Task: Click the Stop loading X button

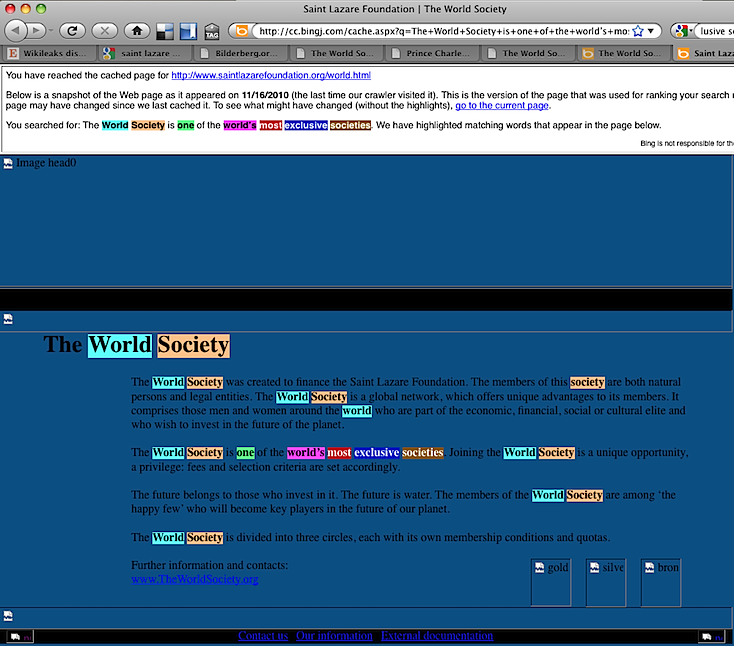Action: 104,31
